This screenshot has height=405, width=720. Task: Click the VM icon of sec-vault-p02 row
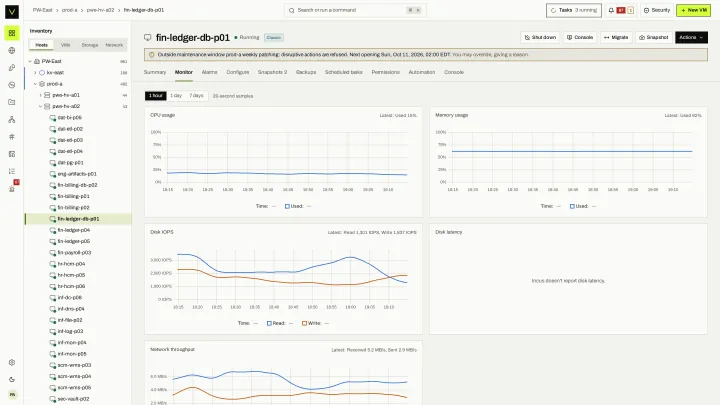(52, 399)
